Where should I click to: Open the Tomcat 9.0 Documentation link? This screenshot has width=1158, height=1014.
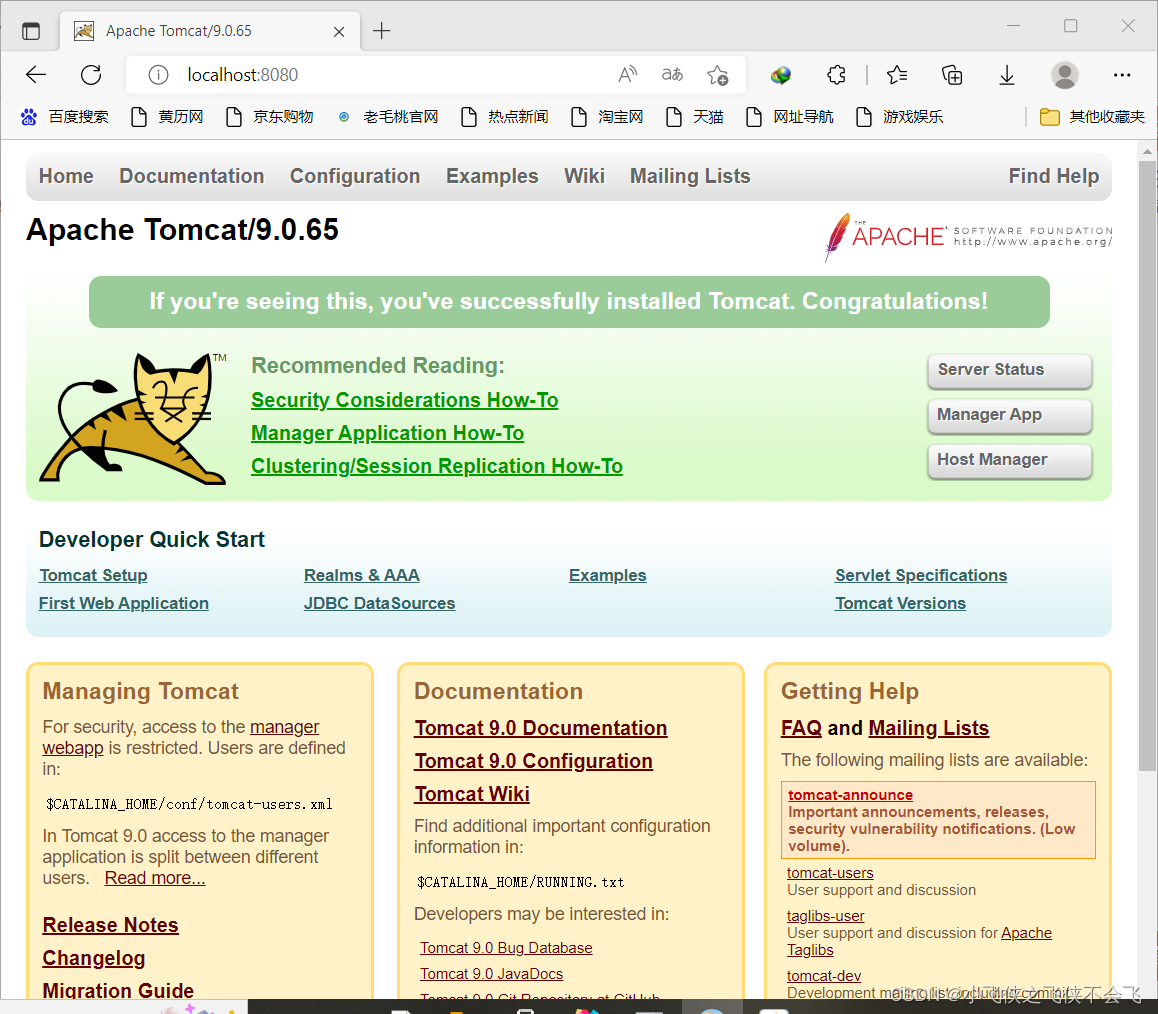pyautogui.click(x=541, y=728)
